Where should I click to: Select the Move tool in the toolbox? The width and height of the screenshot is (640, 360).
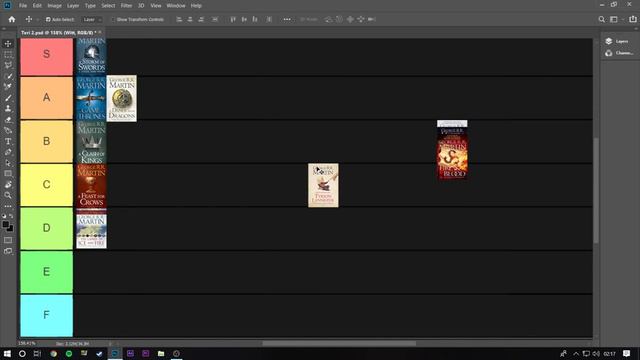click(x=8, y=44)
